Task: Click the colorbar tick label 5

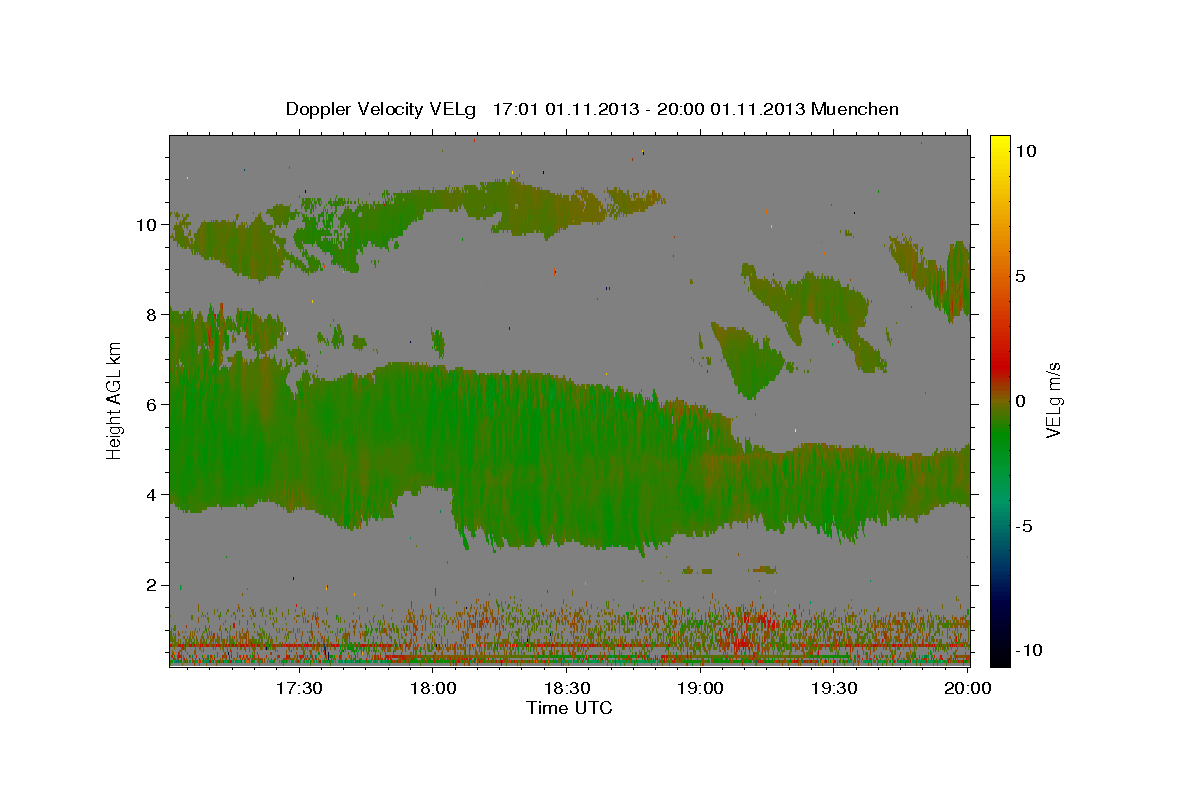Action: tap(1020, 276)
